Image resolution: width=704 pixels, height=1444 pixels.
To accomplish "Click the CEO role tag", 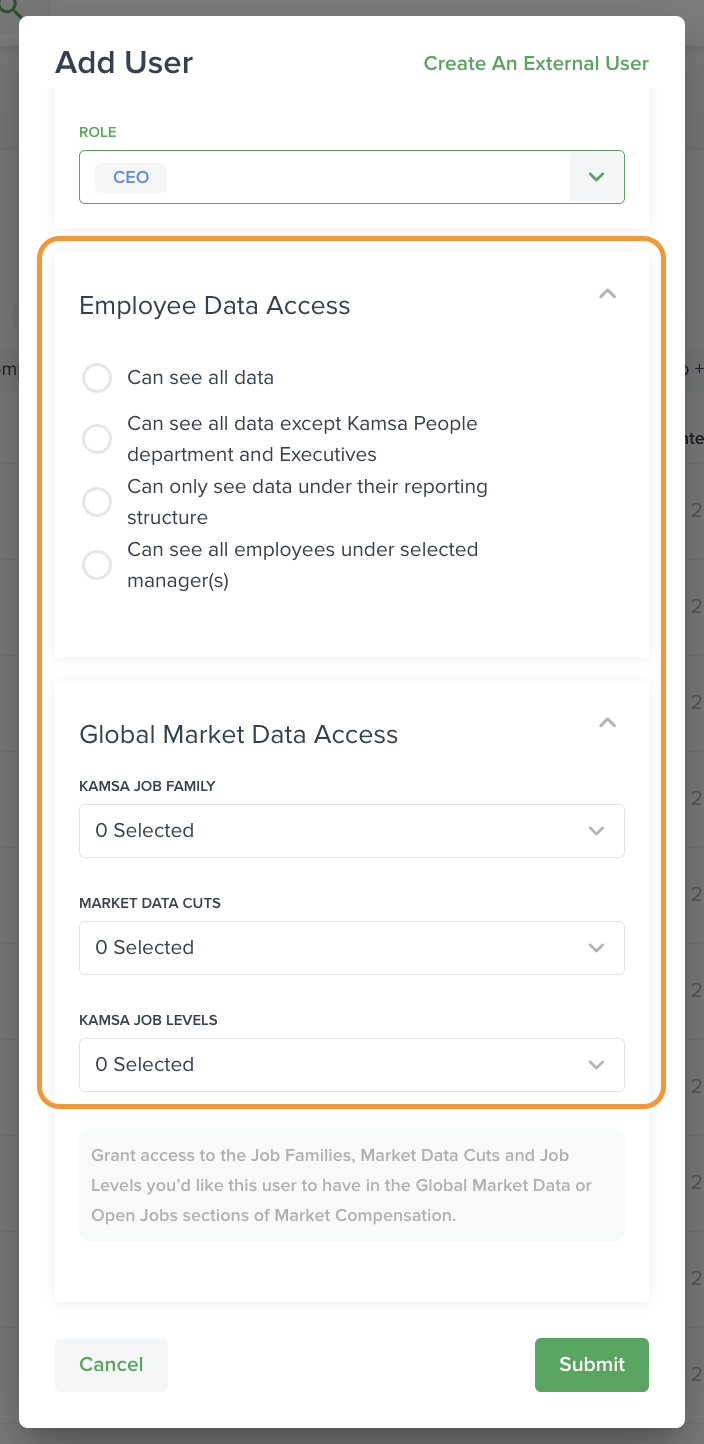I will pos(131,177).
